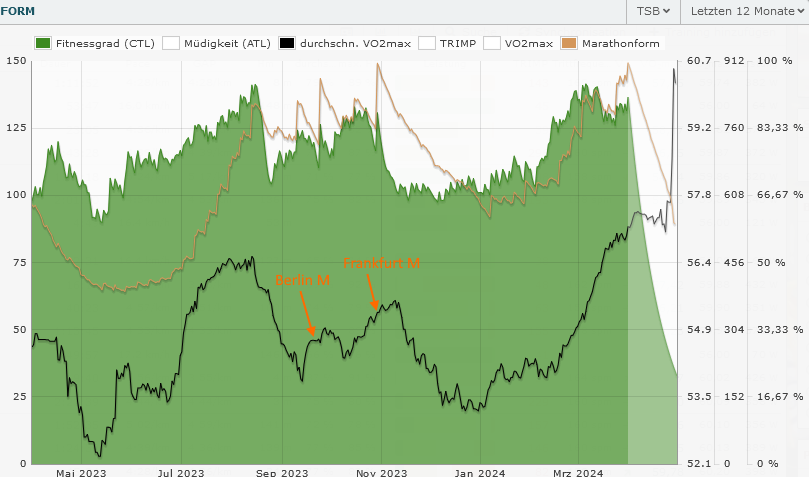Select the Frankfurt M annotation text
Screen dimensions: 809x477
381,262
